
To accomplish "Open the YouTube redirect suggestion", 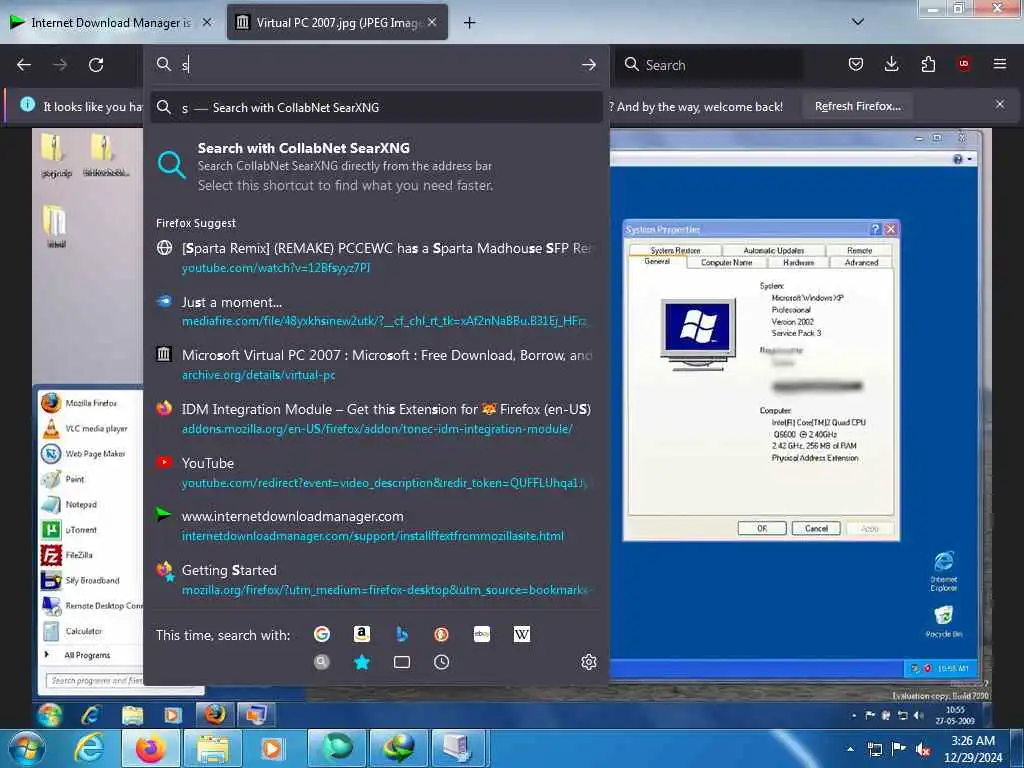I will coord(376,472).
